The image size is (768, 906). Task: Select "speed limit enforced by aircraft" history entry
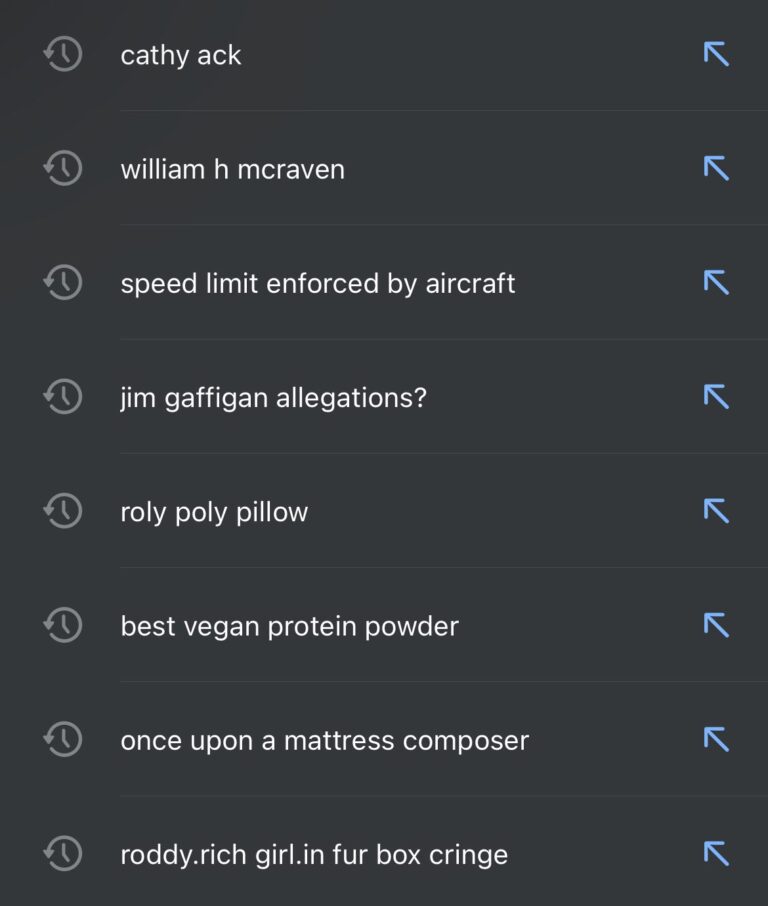(x=317, y=283)
